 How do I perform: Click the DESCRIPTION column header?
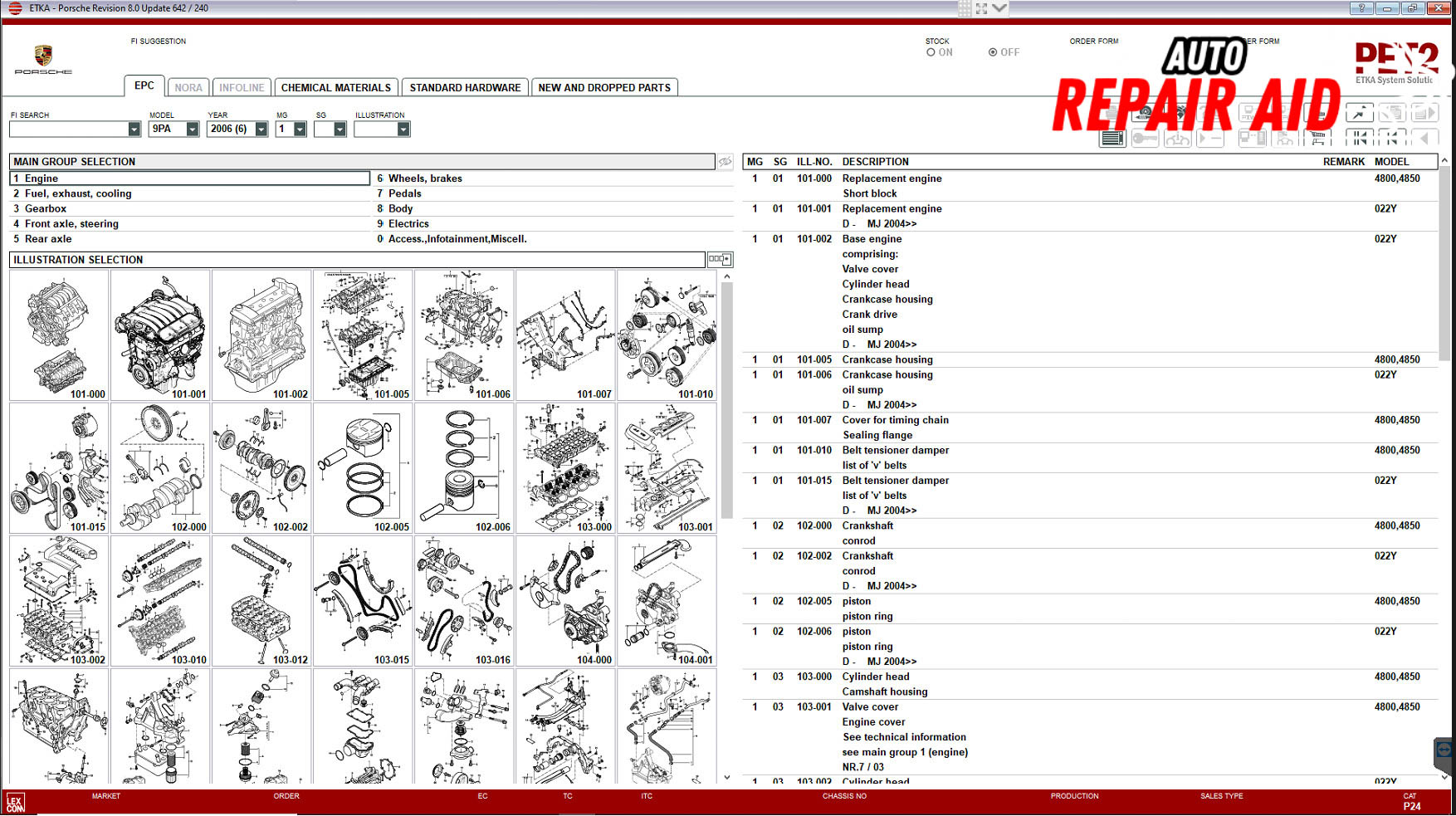coord(876,162)
